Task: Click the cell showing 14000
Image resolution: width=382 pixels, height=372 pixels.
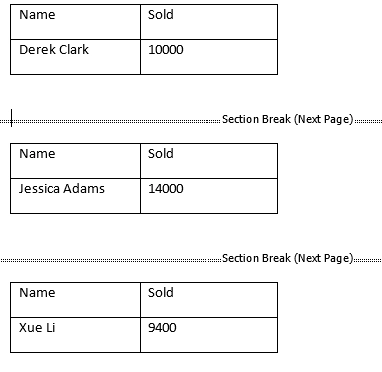Action: (x=209, y=196)
